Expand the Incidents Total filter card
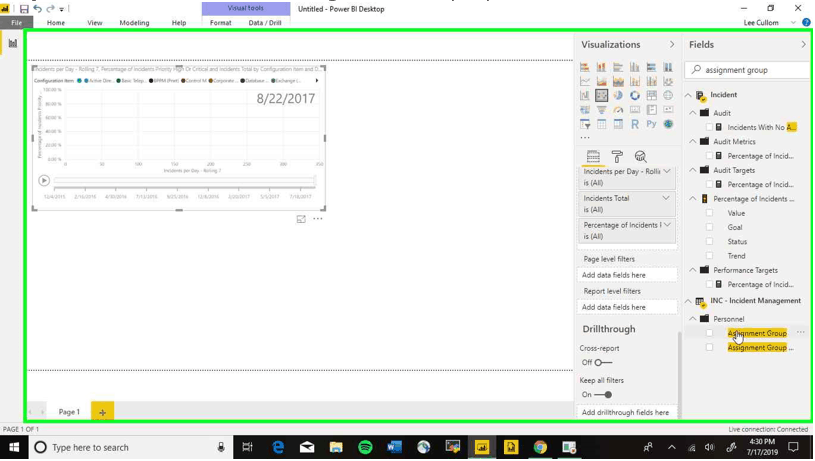This screenshot has width=815, height=461. point(666,198)
